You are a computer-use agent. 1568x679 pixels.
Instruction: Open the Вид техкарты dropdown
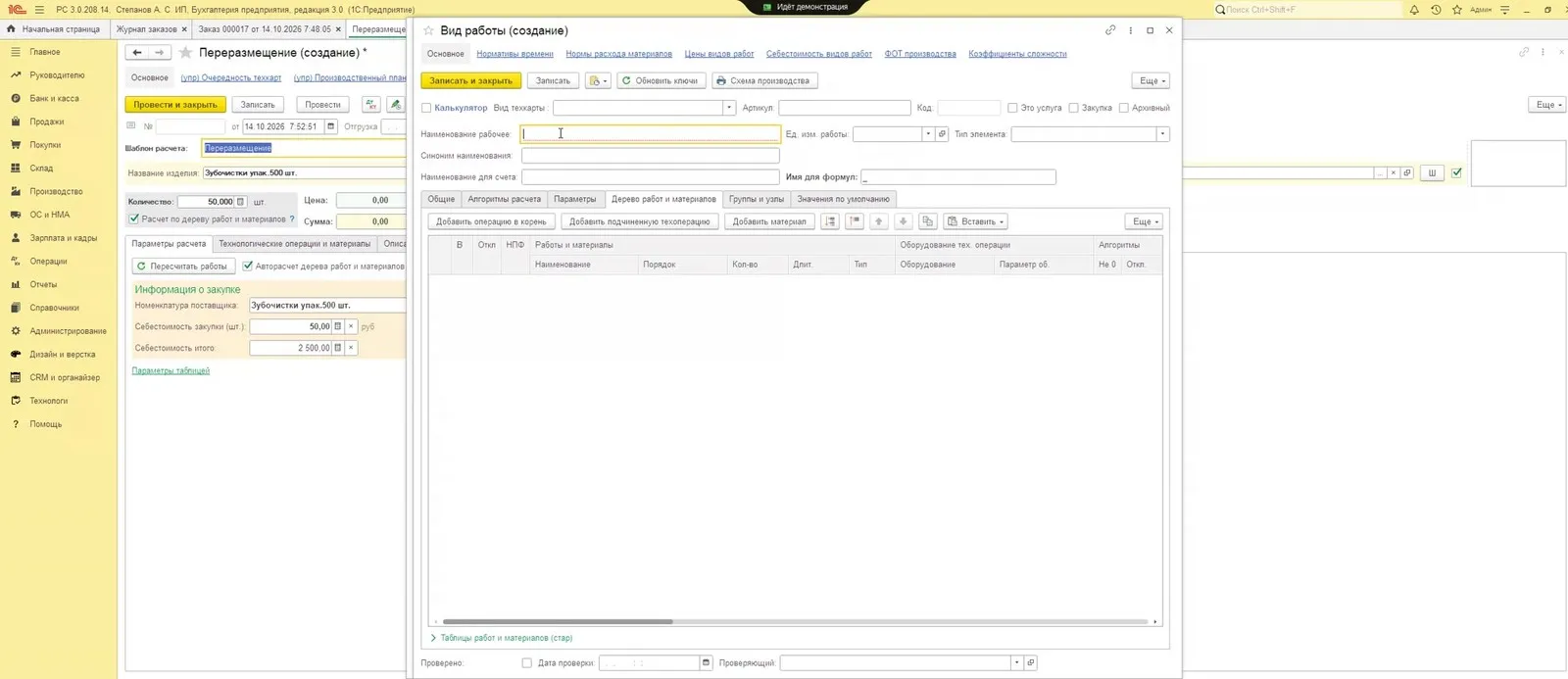[x=729, y=108]
